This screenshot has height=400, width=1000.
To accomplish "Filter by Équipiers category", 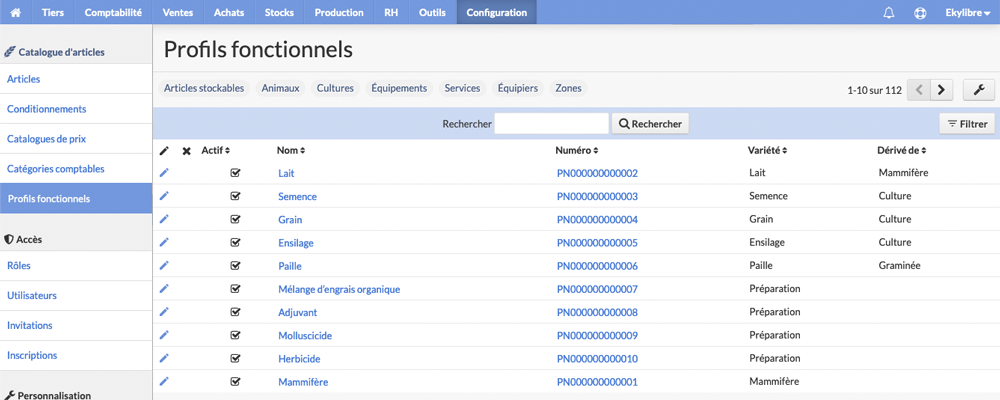I will (517, 88).
